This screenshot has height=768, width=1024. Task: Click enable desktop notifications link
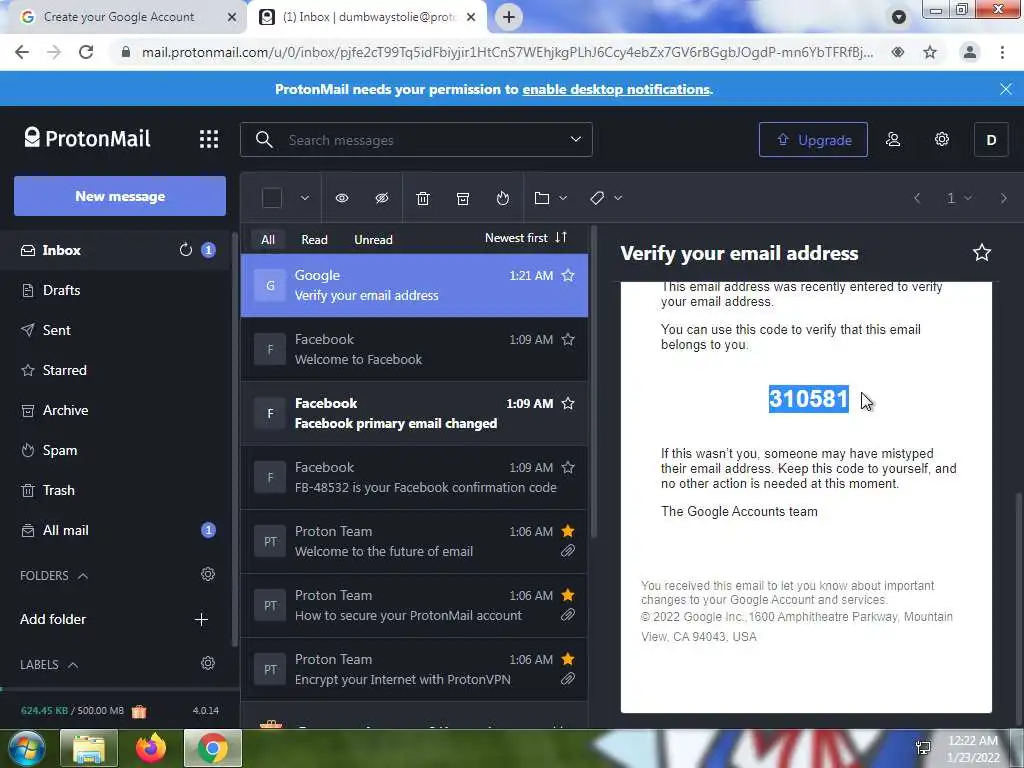pyautogui.click(x=616, y=89)
